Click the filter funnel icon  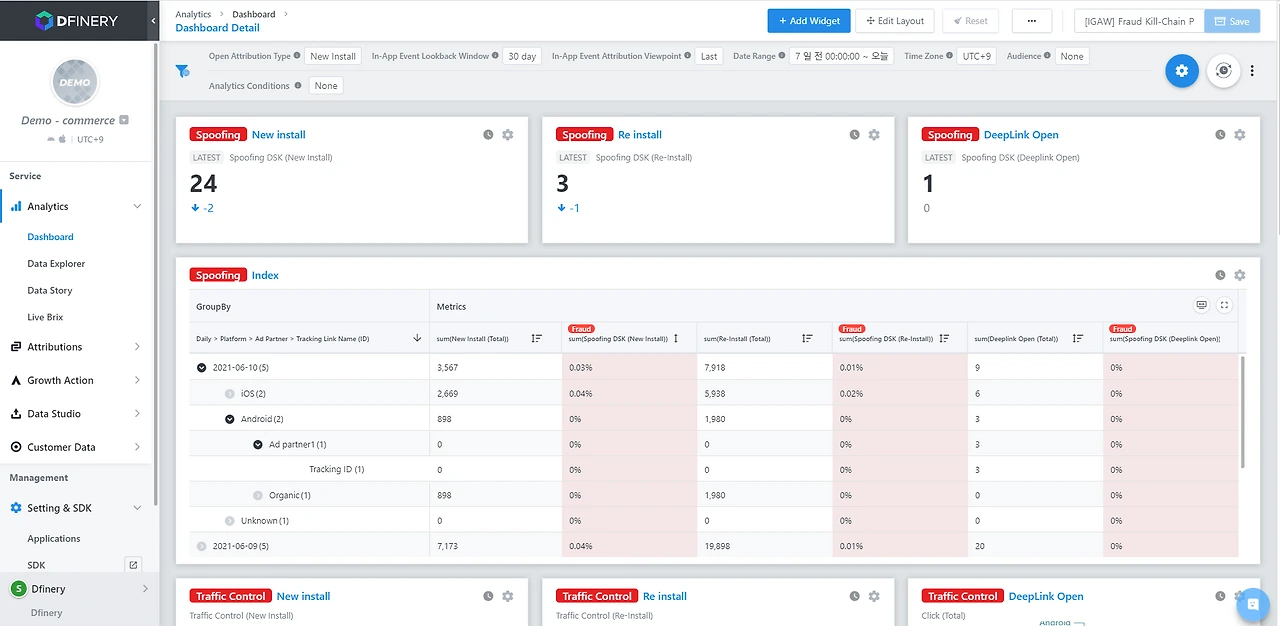182,71
